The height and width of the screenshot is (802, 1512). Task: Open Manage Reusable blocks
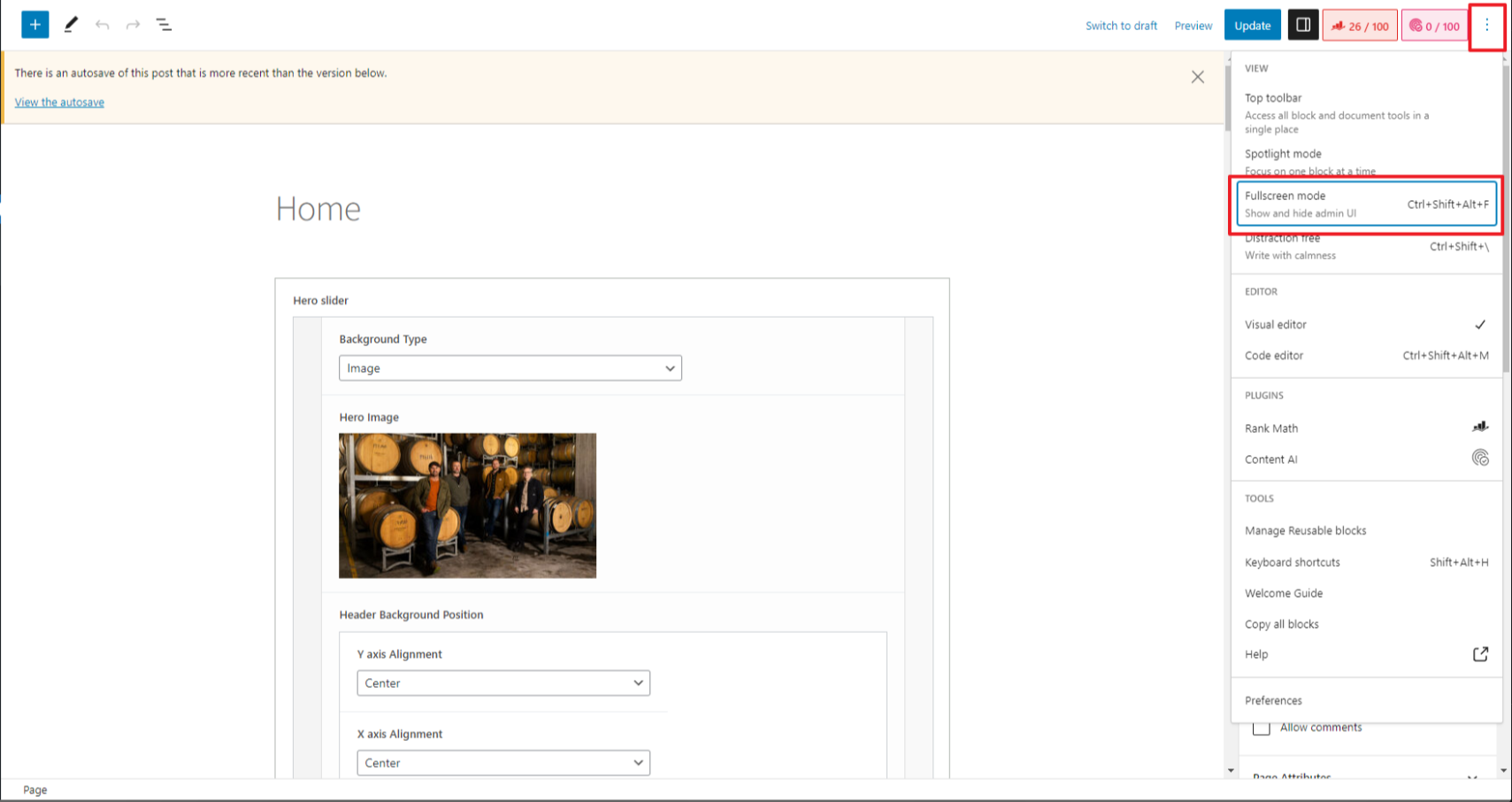(x=1366, y=531)
